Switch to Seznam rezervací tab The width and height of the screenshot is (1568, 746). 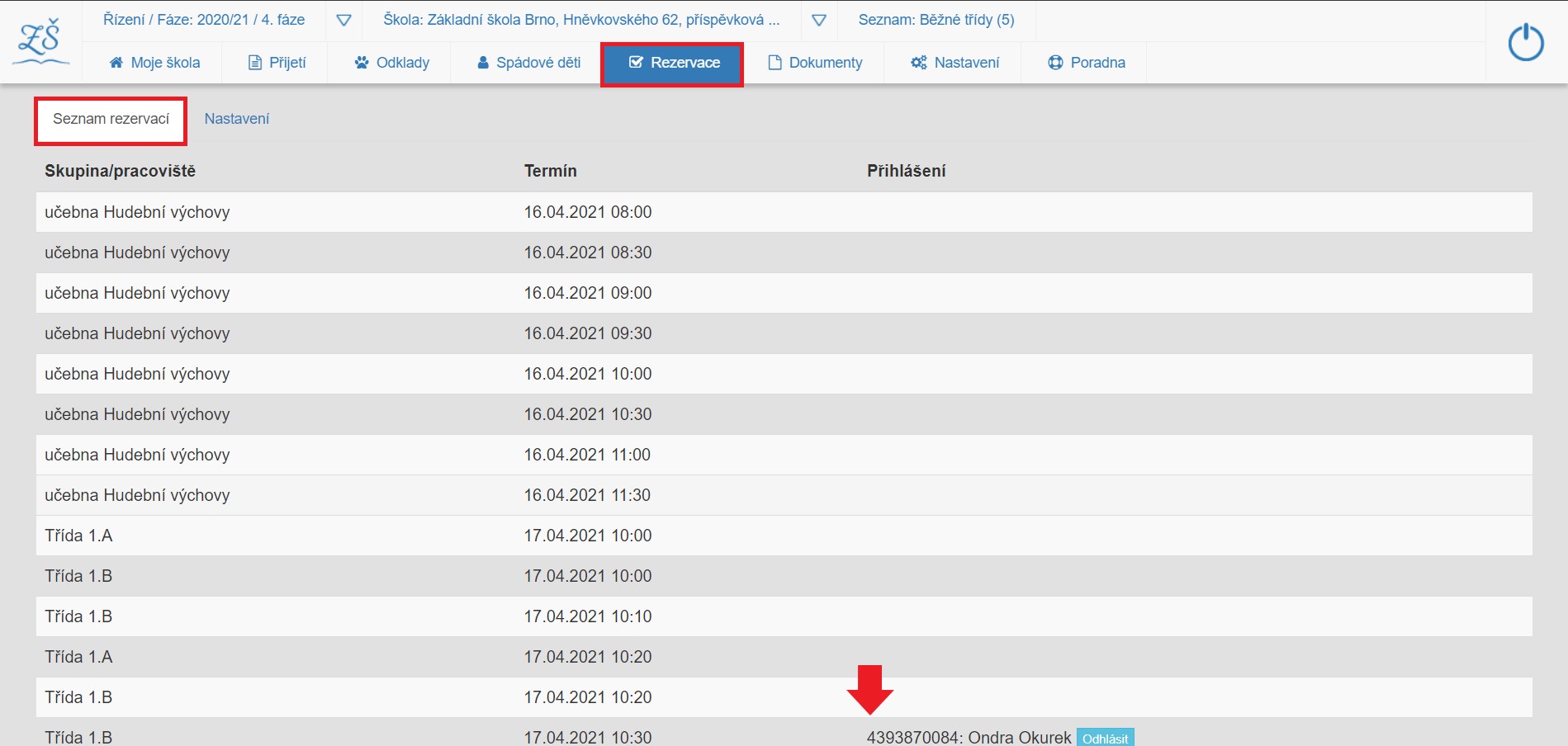(x=111, y=120)
